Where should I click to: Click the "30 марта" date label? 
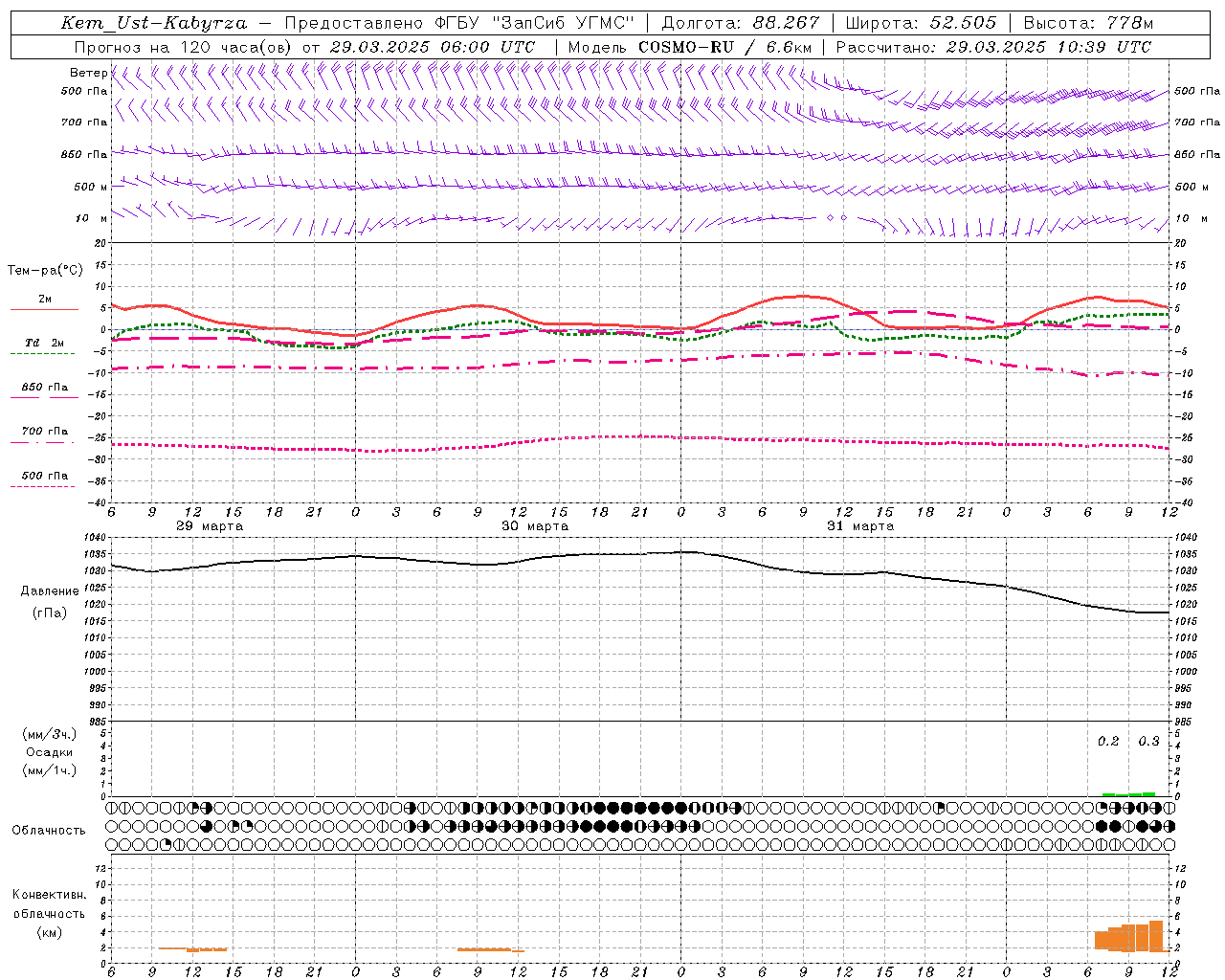(x=535, y=525)
